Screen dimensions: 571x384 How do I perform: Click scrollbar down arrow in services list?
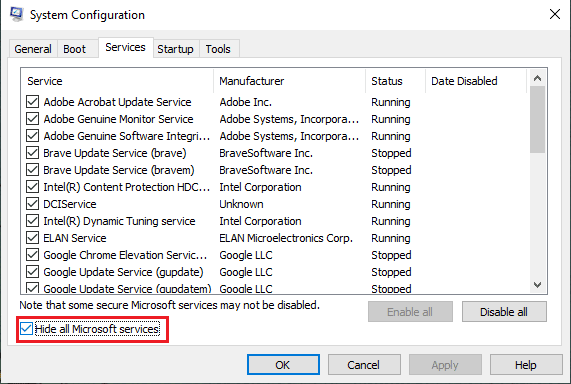tap(537, 285)
